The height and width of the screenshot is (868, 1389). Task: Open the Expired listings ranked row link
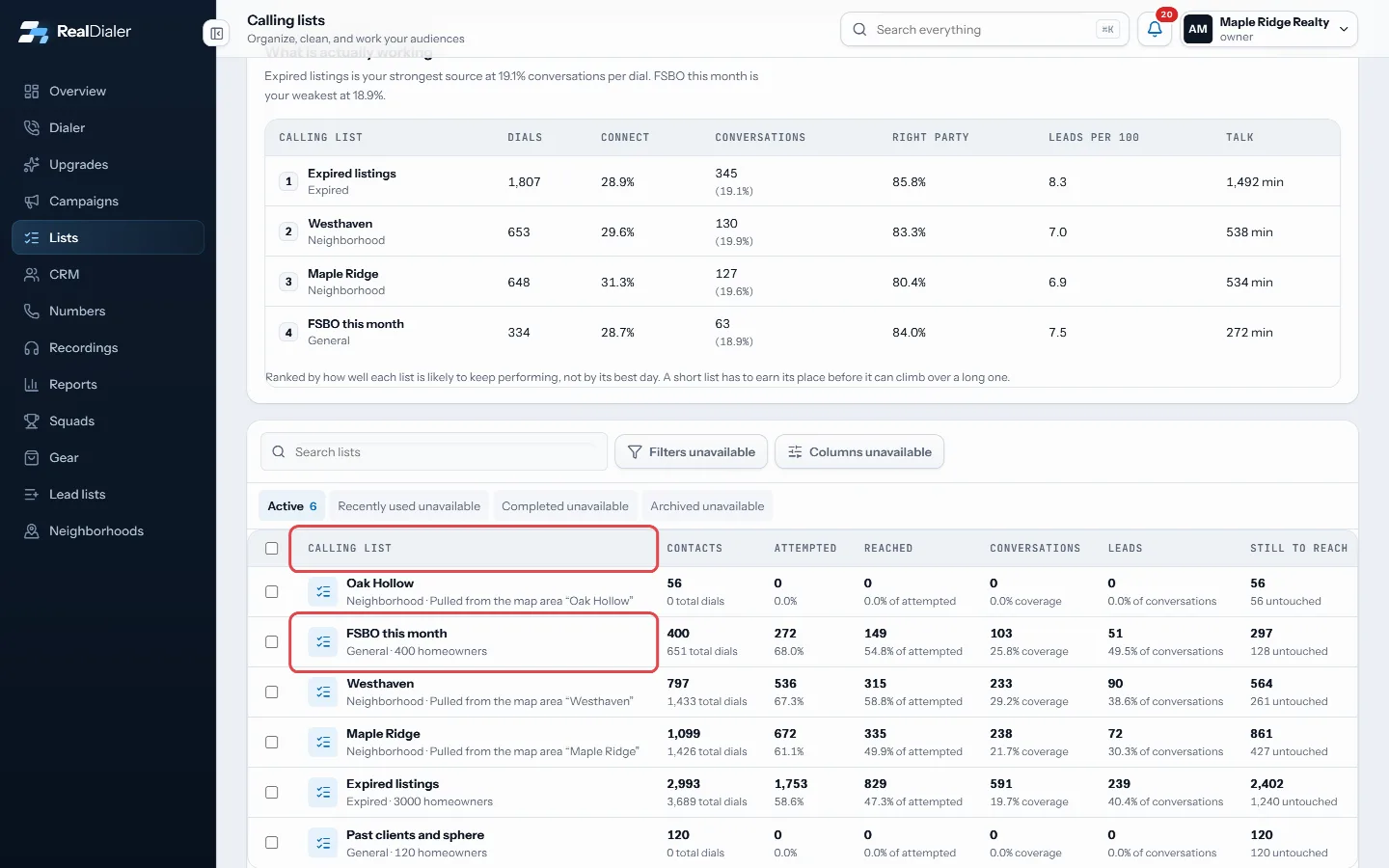click(x=352, y=174)
